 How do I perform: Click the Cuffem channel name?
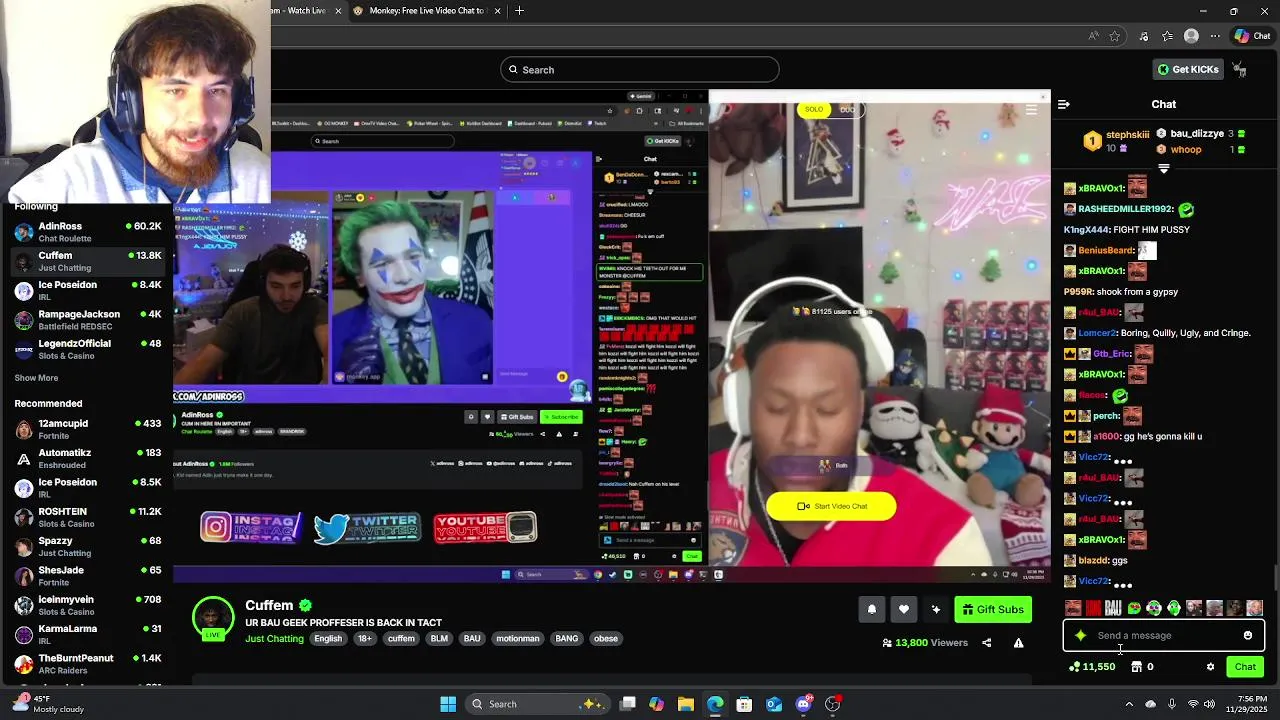coord(269,606)
